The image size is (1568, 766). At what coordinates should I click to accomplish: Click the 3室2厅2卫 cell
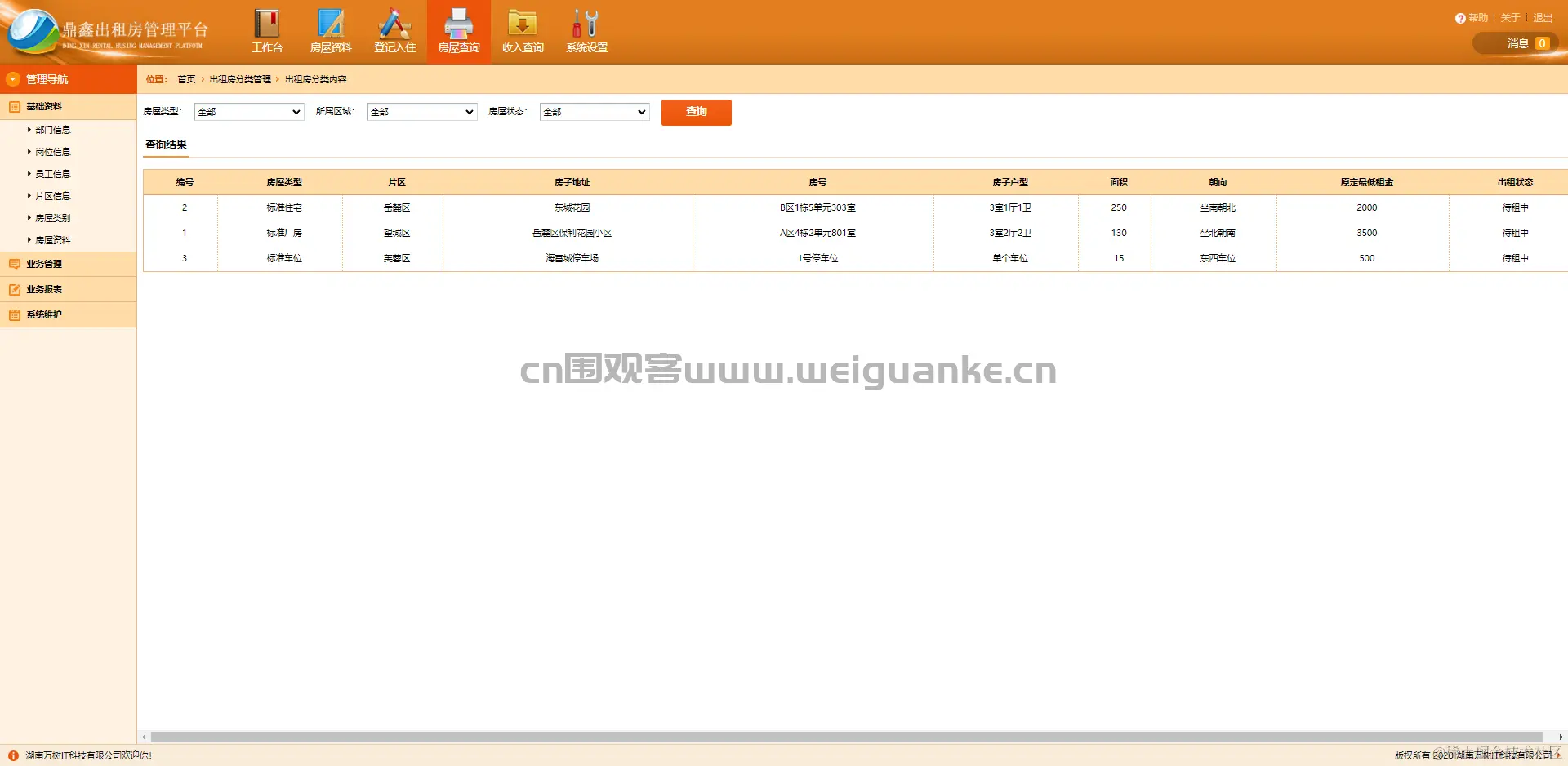coord(1010,233)
